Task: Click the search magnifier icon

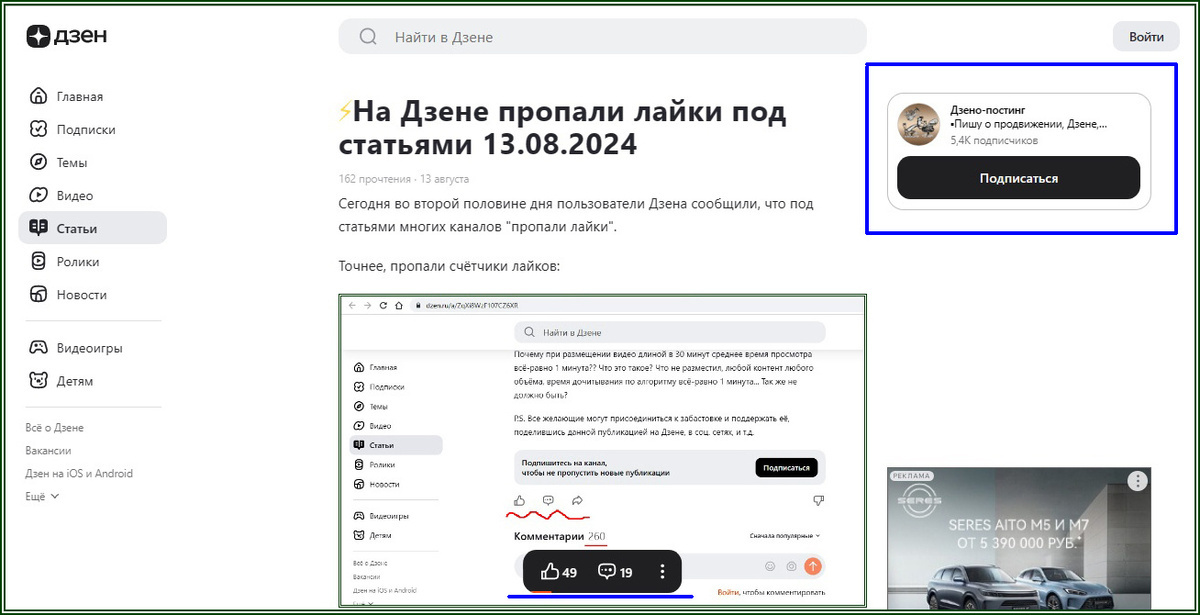Action: [x=366, y=36]
